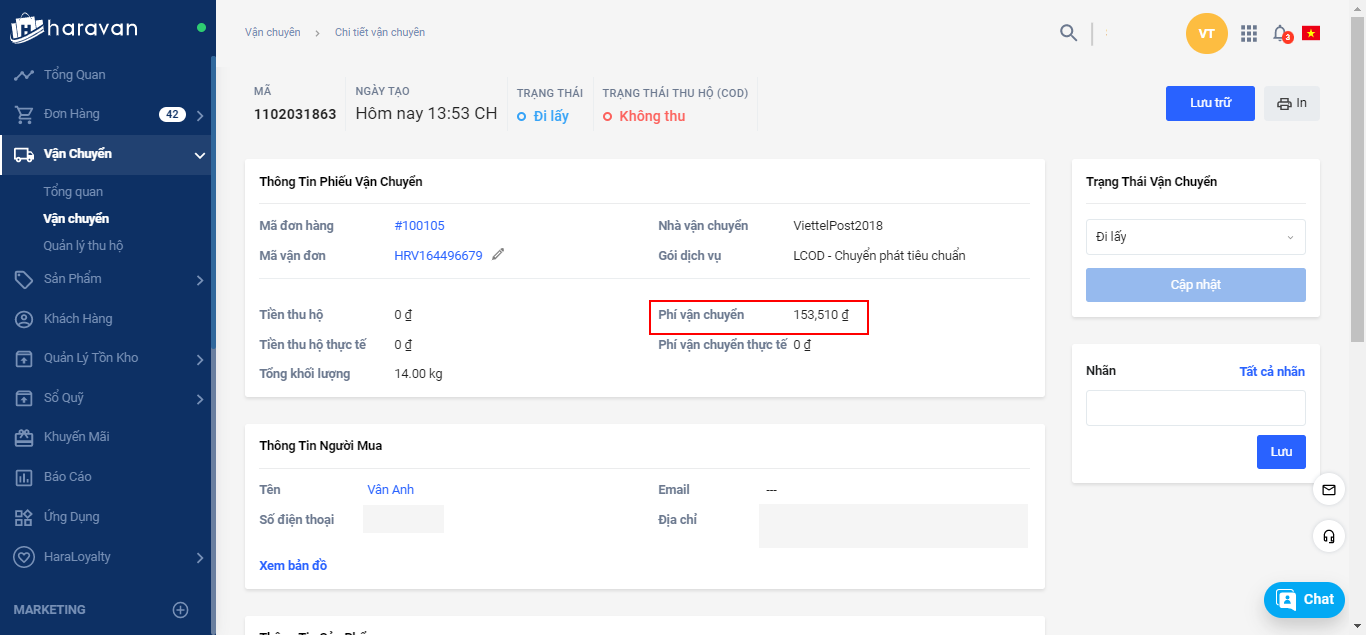Open the apps grid icon
This screenshot has width=1366, height=635.
point(1248,33)
